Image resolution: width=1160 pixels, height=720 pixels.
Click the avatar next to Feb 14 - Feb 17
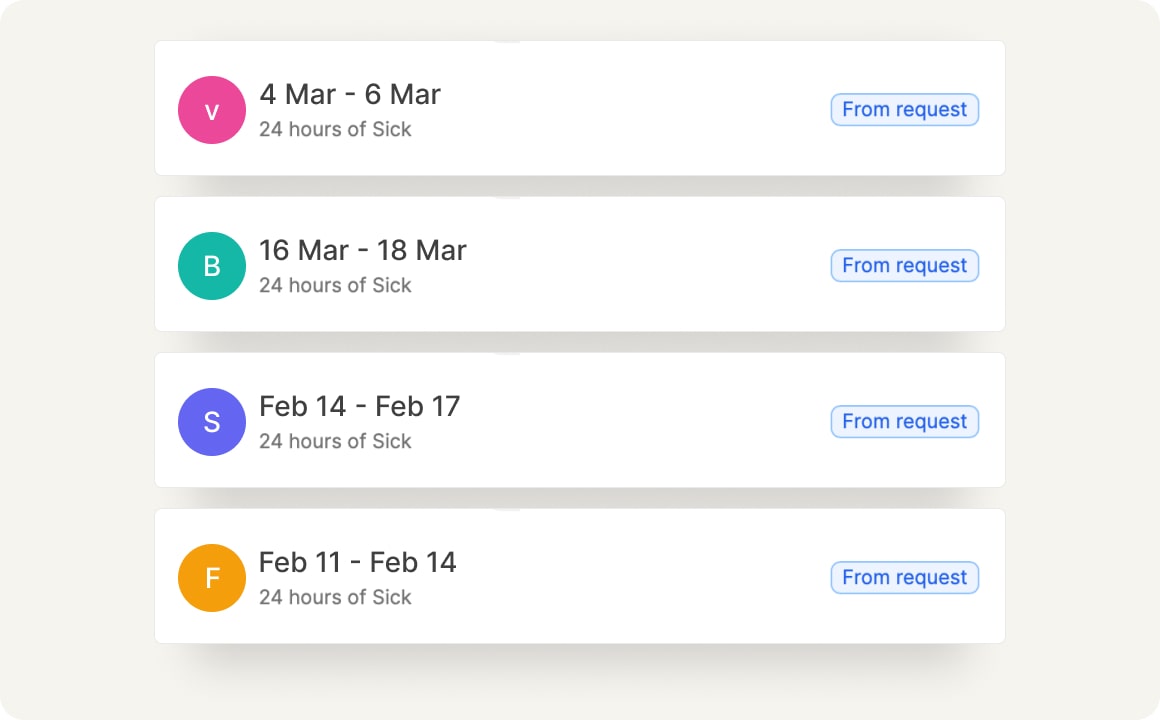(x=211, y=422)
